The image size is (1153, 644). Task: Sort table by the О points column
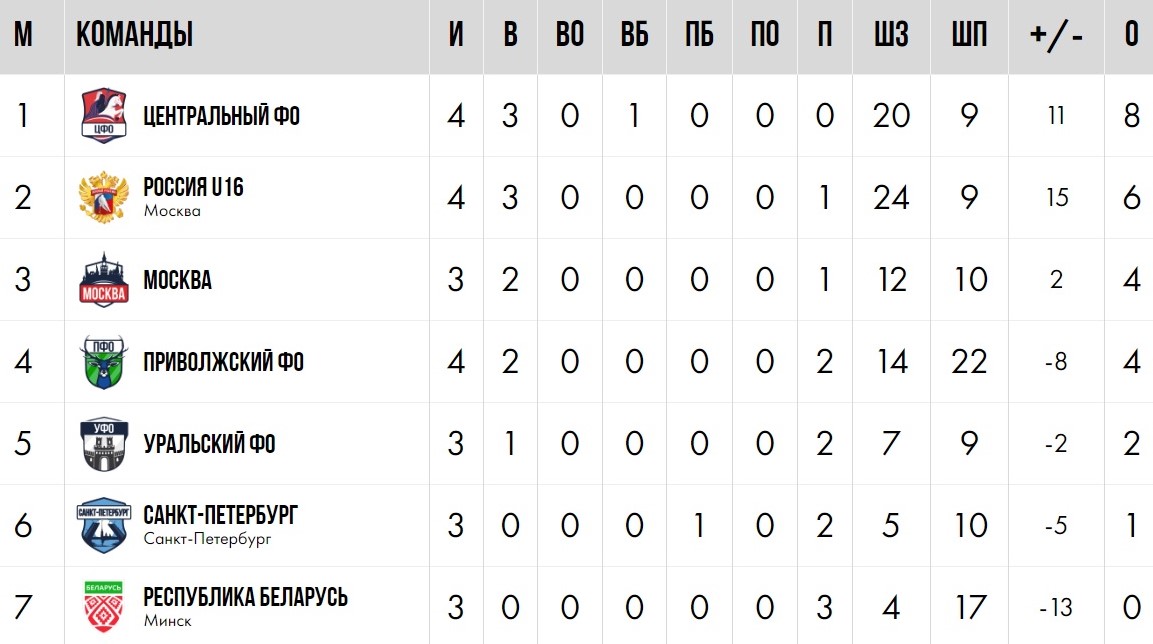(x=1131, y=36)
